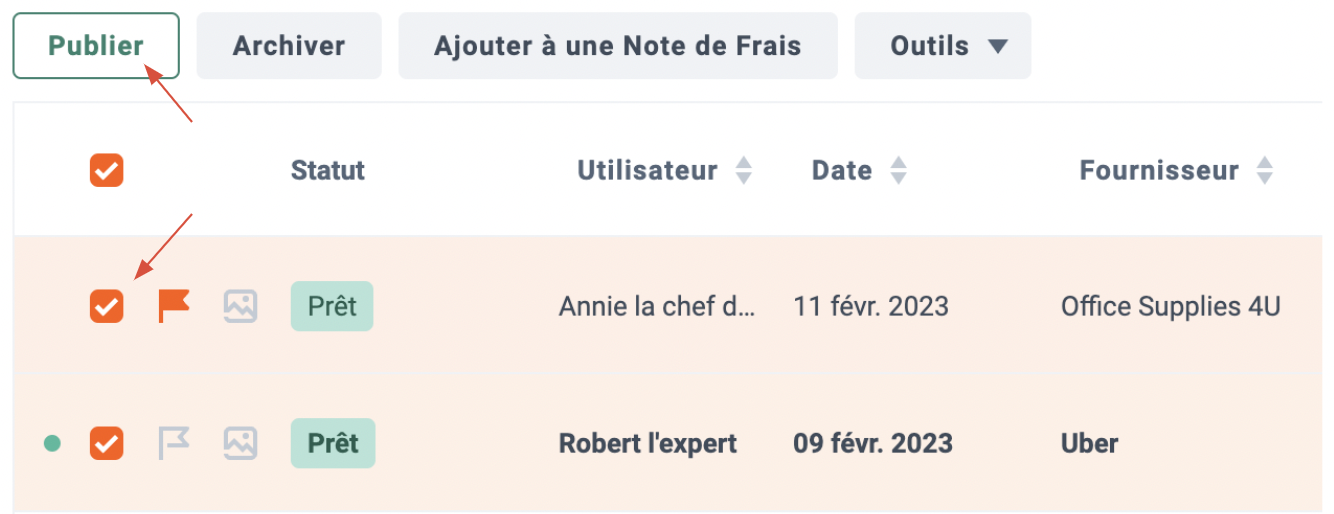Flag the Robert l'expert expense
This screenshot has width=1334, height=514.
pos(174,443)
